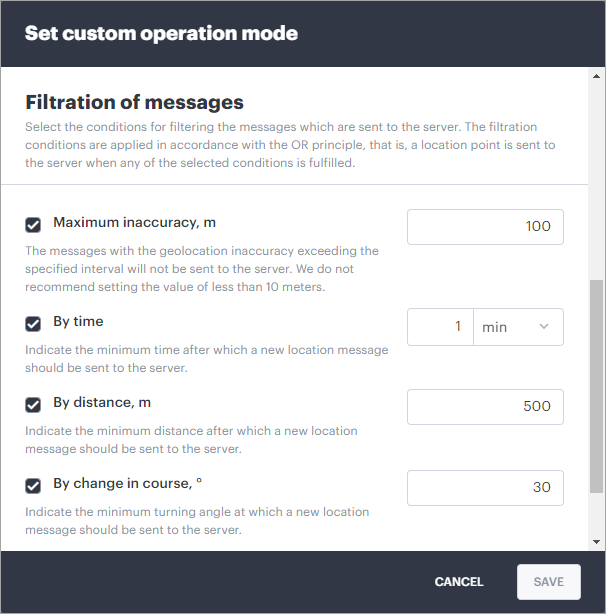
Task: Click the 'By time' label text
Action: tap(78, 322)
